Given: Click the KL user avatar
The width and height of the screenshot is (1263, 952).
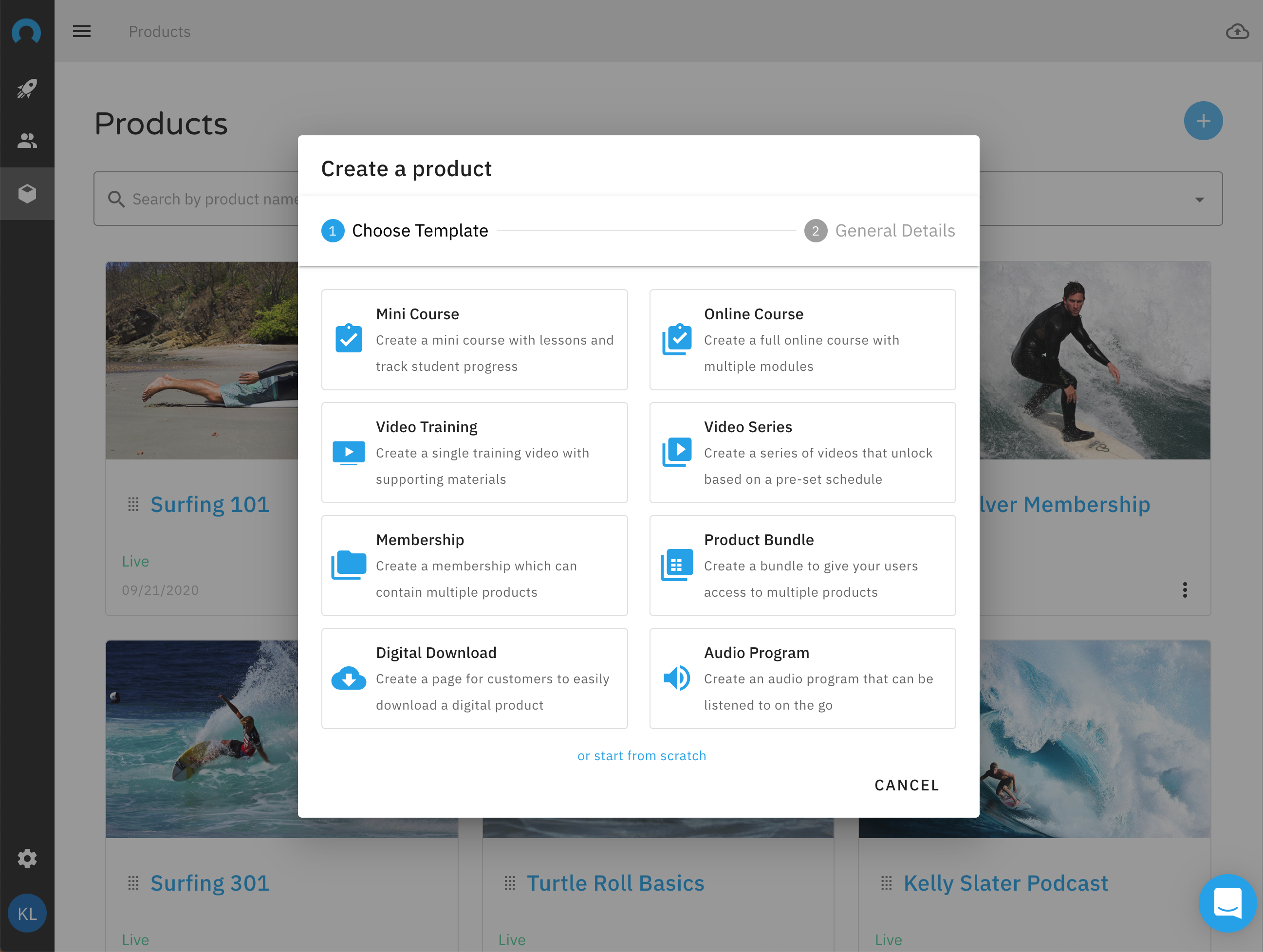Looking at the screenshot, I should [27, 913].
